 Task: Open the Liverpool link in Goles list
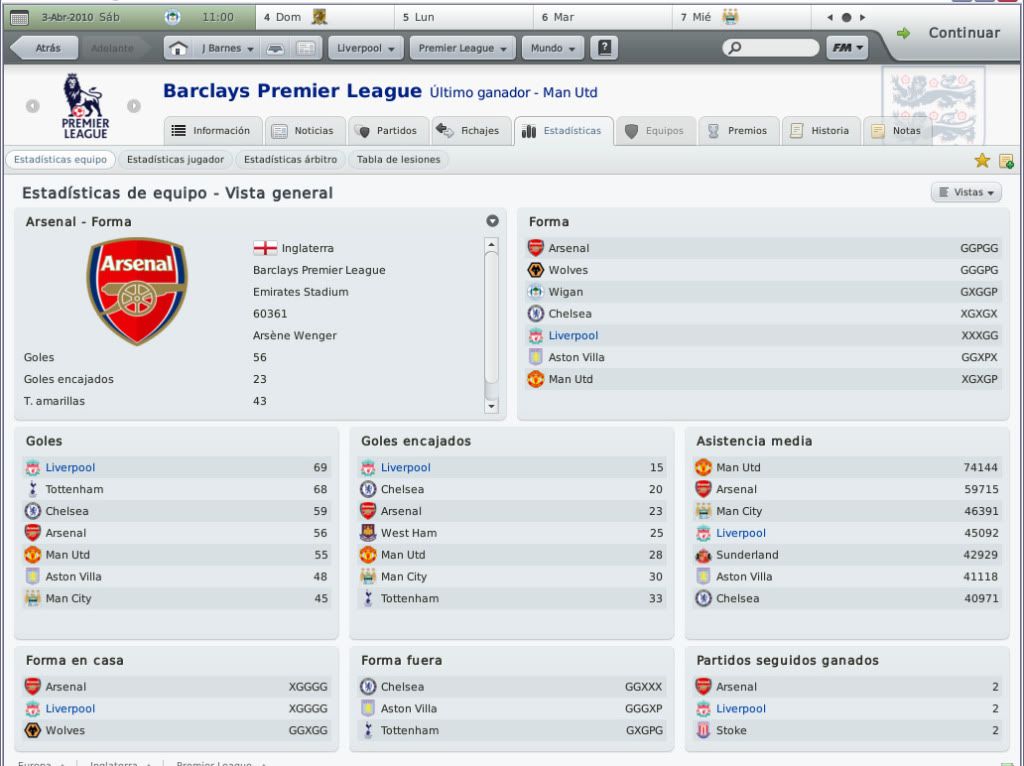70,468
